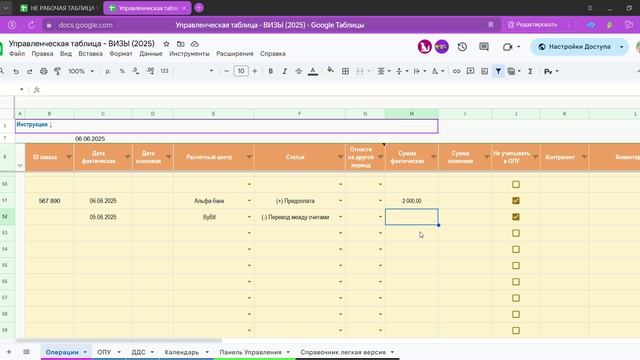Increase decimal places
Viewport: 640px width, 360px height.
tap(150, 71)
